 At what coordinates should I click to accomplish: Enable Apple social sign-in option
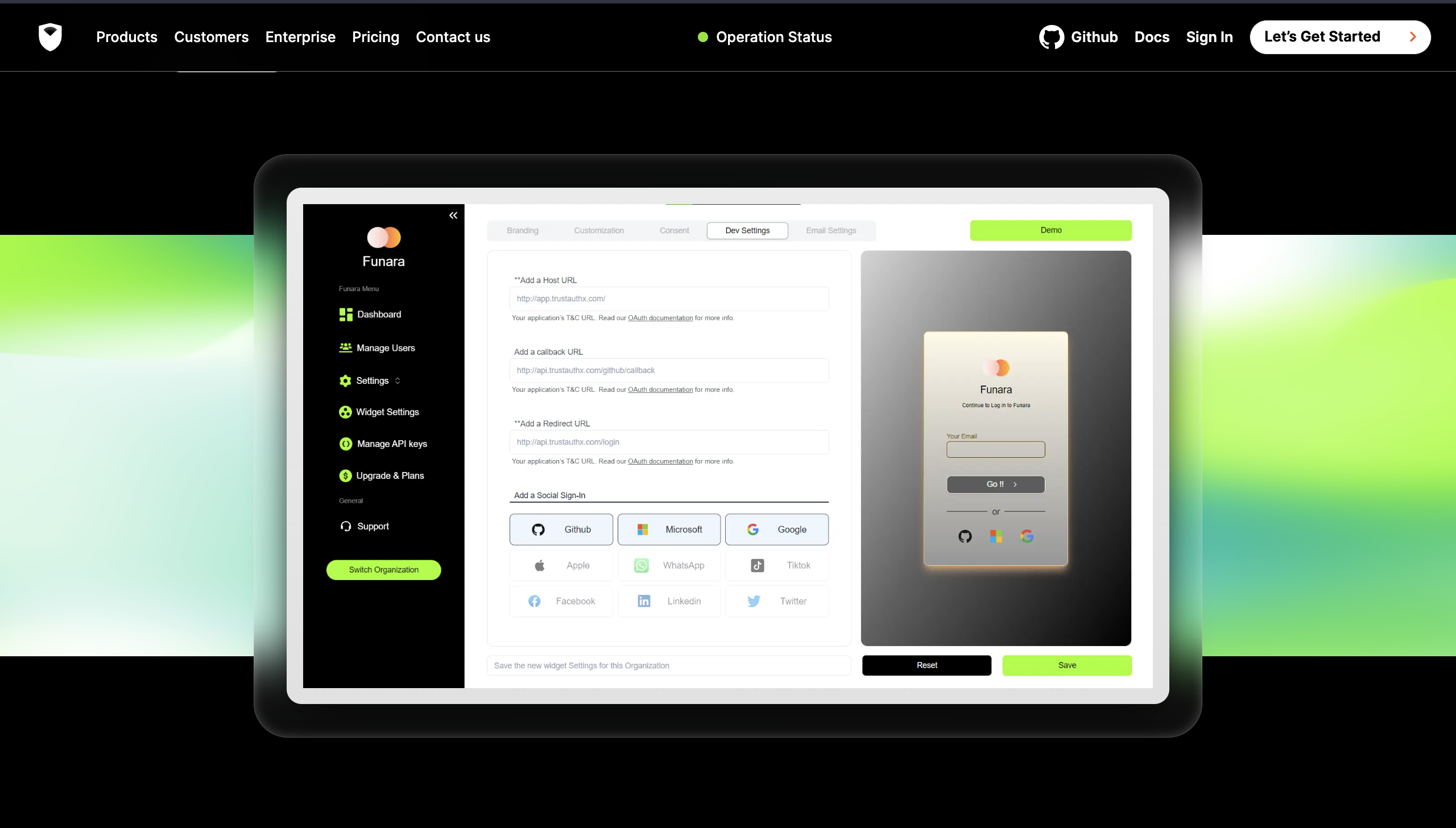[x=561, y=565]
